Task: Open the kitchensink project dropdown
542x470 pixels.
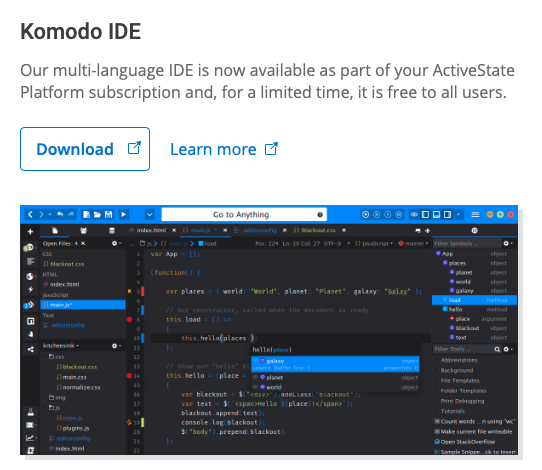Action: coord(61,346)
